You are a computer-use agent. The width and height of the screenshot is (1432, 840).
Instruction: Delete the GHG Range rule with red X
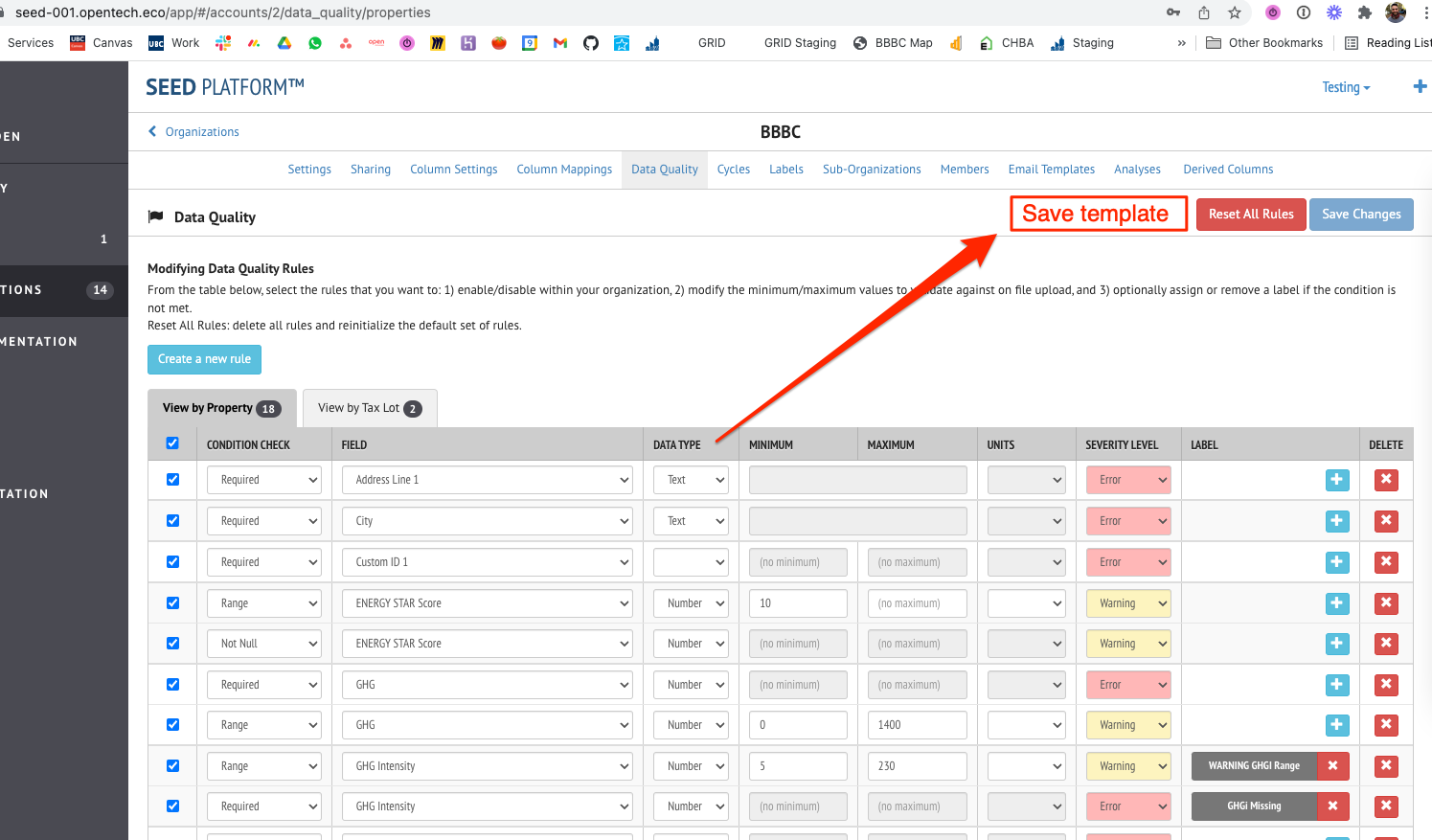coord(1386,725)
